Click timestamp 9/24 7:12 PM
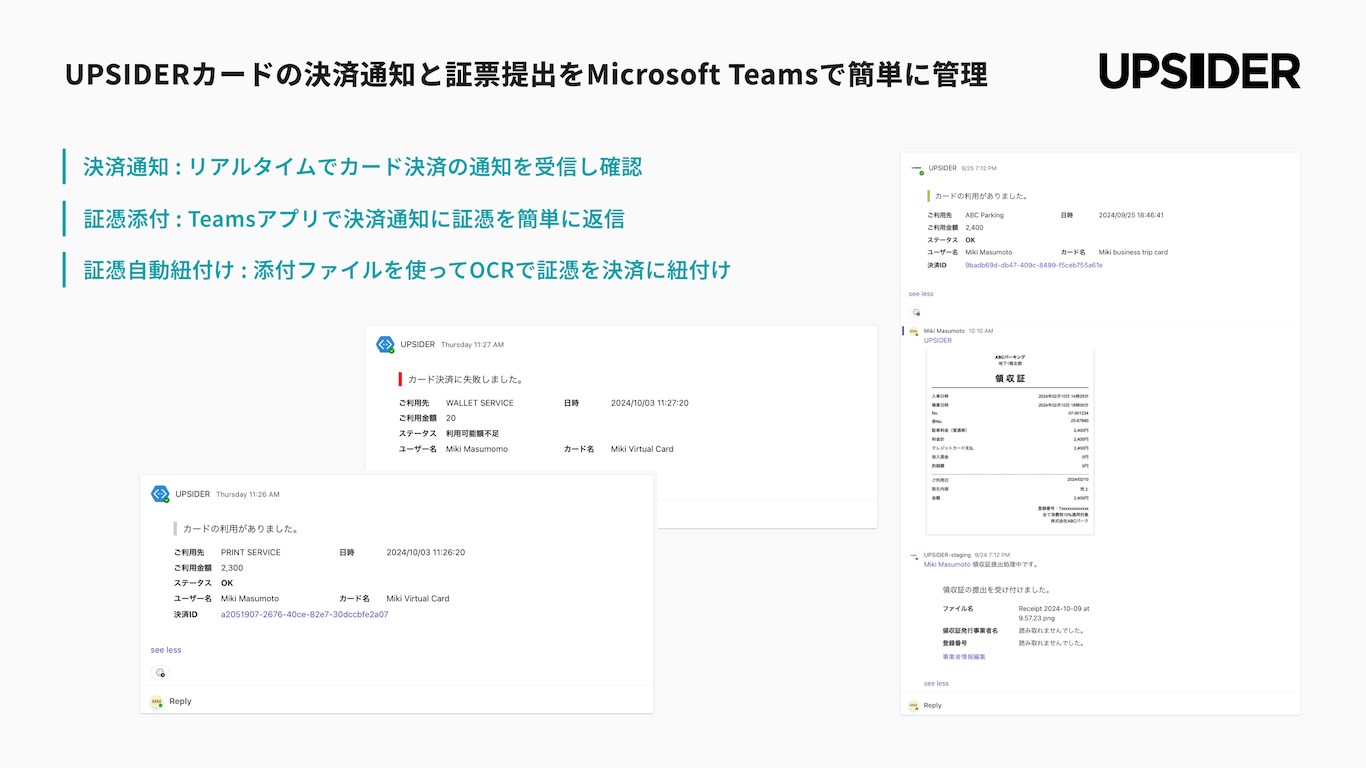 pyautogui.click(x=991, y=555)
